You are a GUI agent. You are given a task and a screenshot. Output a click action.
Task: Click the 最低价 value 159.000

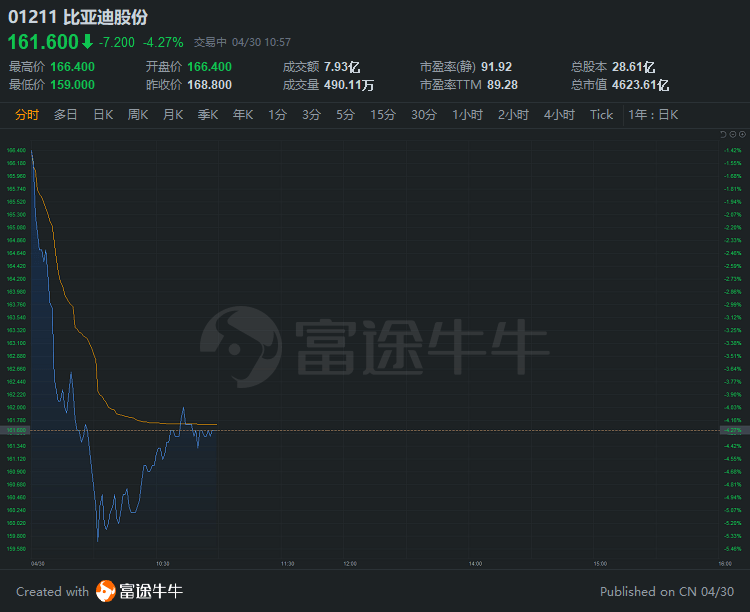(73, 85)
